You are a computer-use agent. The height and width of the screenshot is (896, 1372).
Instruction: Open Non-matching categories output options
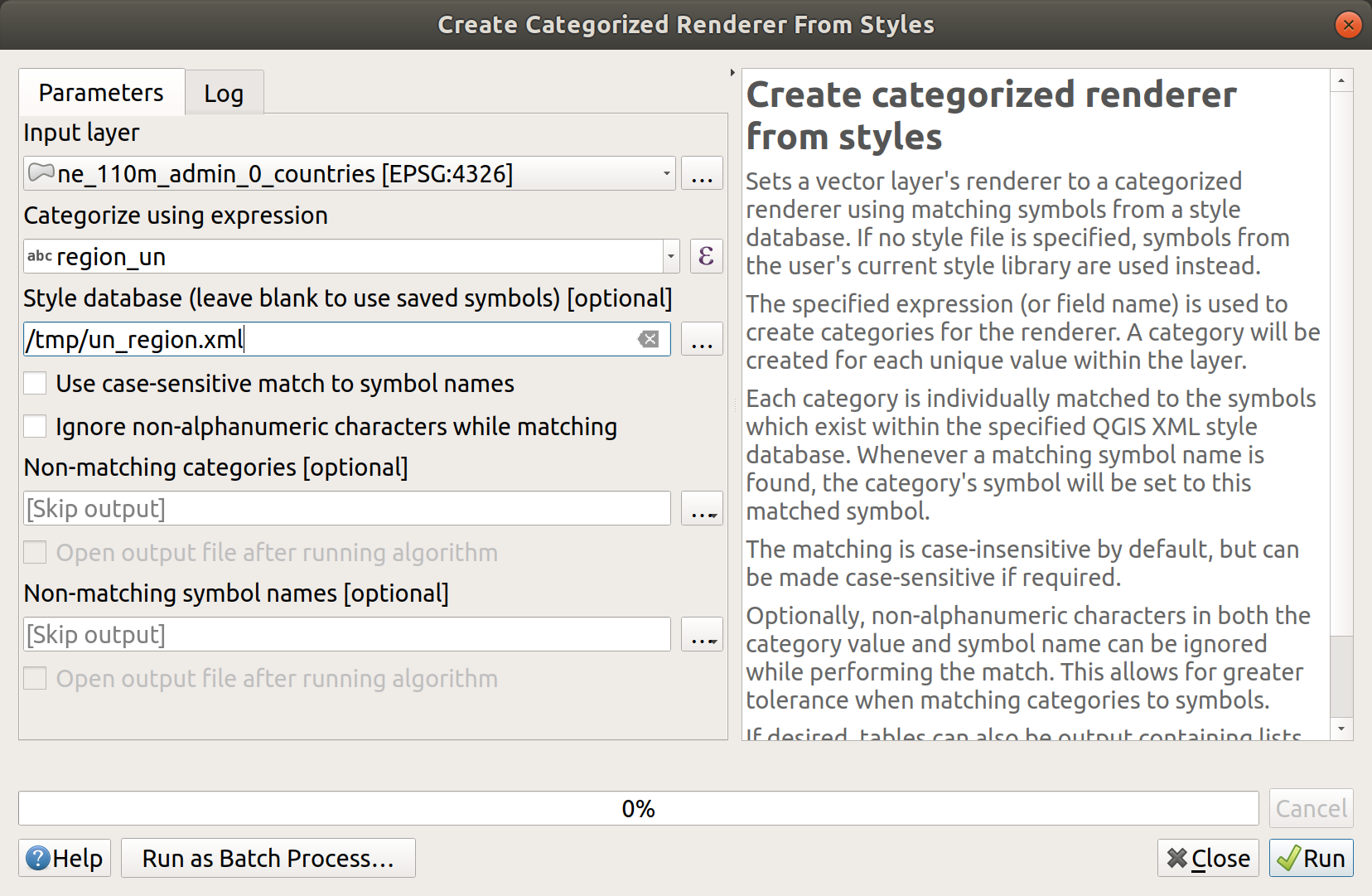(702, 508)
